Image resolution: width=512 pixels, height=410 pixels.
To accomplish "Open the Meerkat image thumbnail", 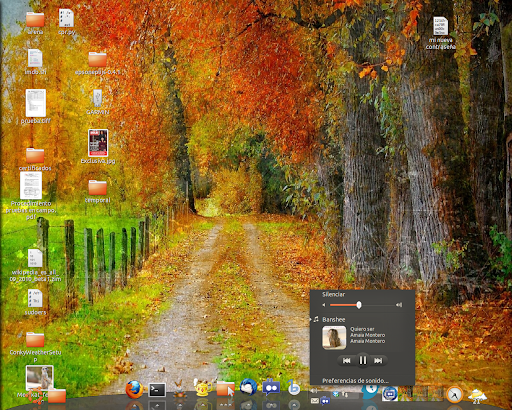I will point(39,378).
